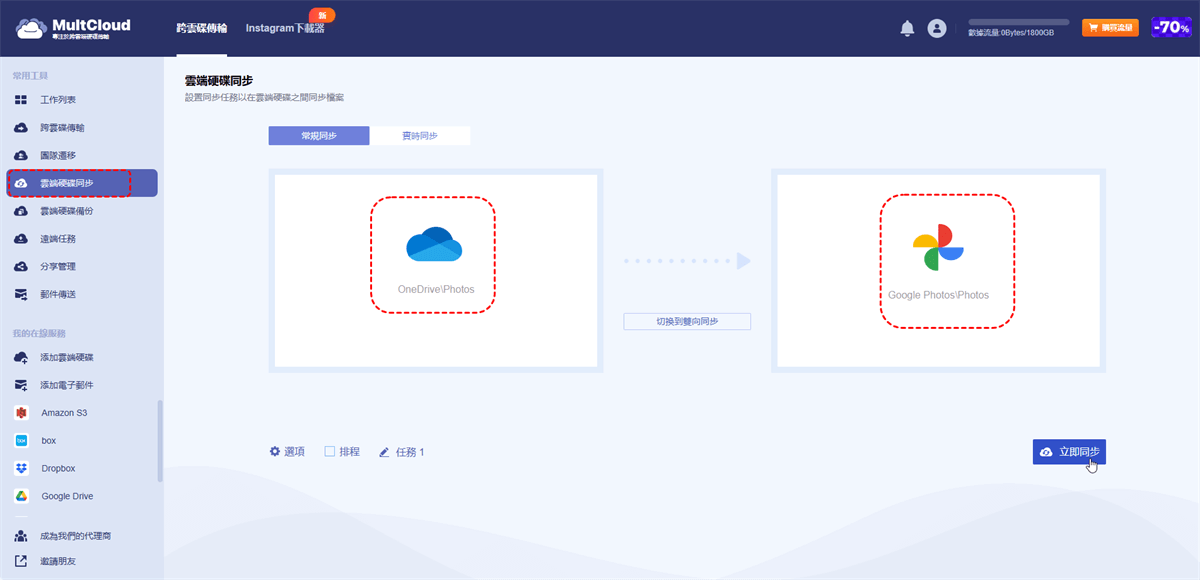Open 選項 settings with gear icon
1200x580 pixels.
(287, 452)
